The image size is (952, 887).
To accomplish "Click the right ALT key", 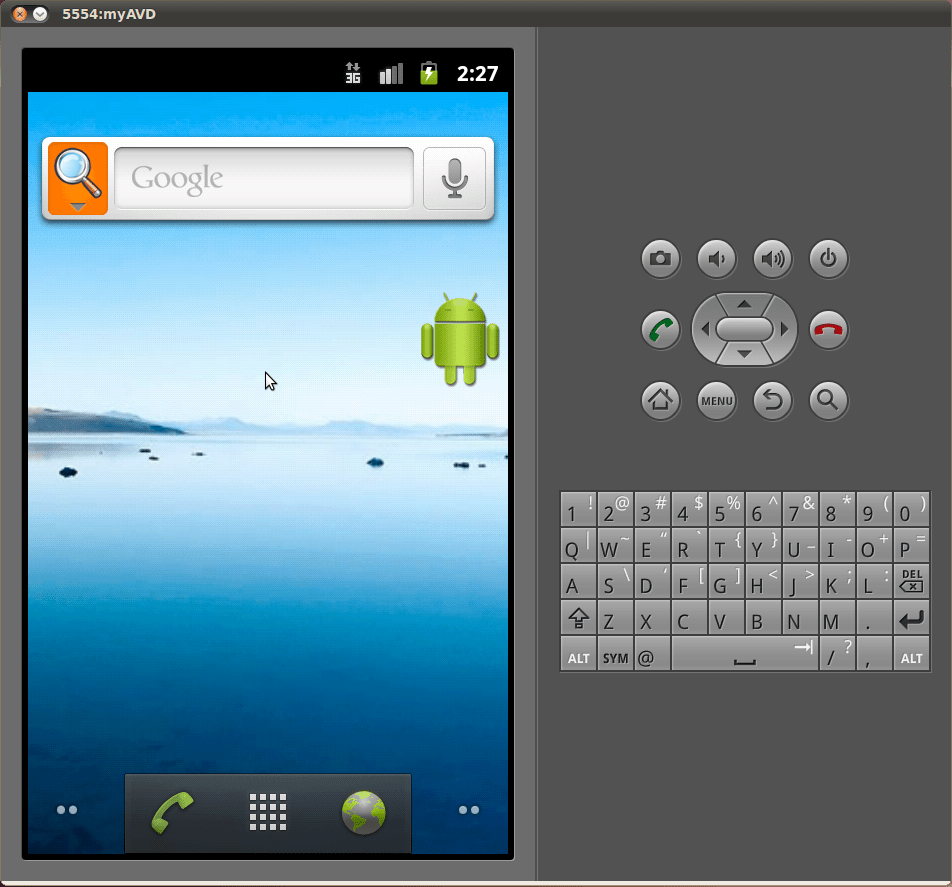I will coord(911,653).
